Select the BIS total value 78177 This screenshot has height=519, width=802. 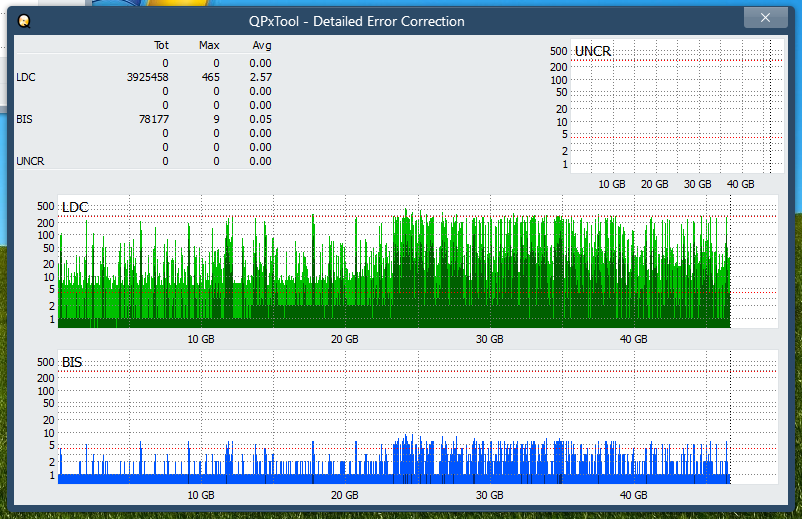point(153,119)
